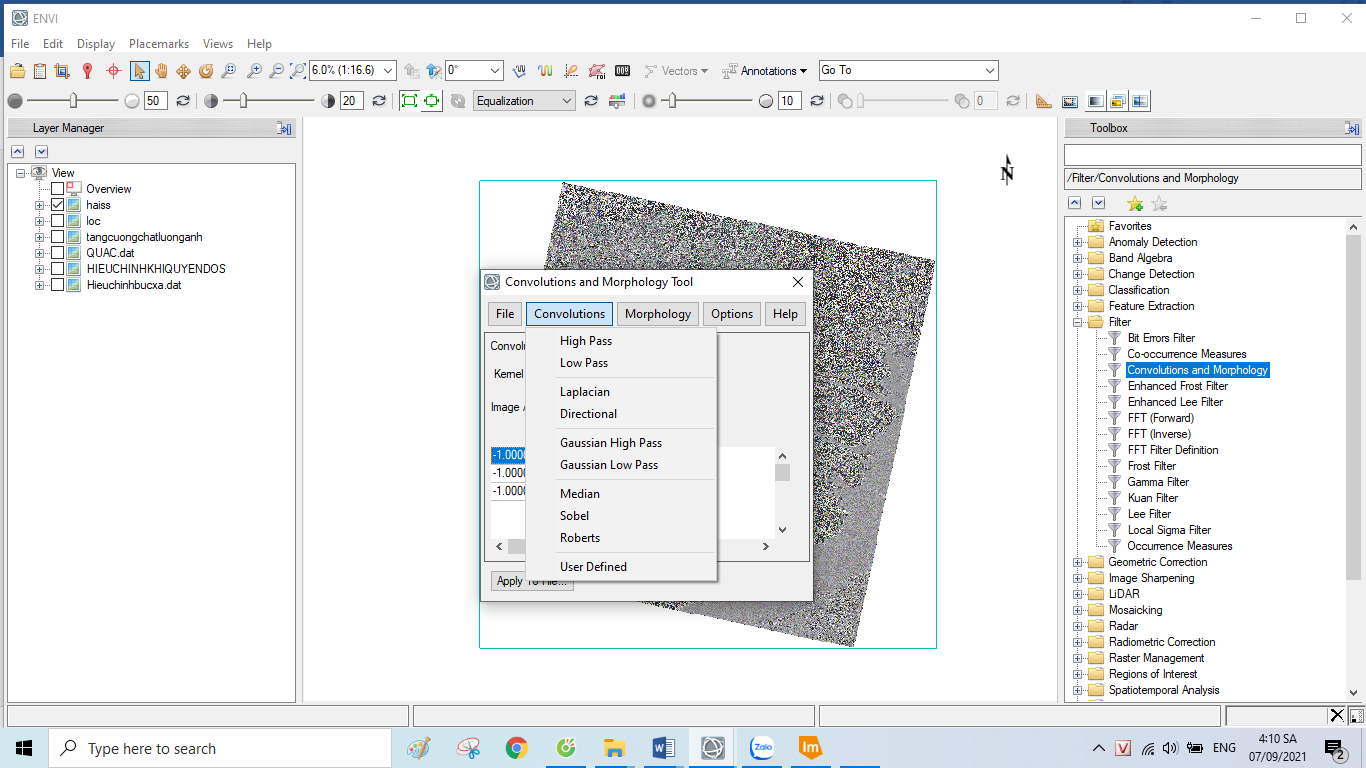This screenshot has width=1366, height=768.
Task: Click the brightness slider handle
Action: pyautogui.click(x=73, y=100)
